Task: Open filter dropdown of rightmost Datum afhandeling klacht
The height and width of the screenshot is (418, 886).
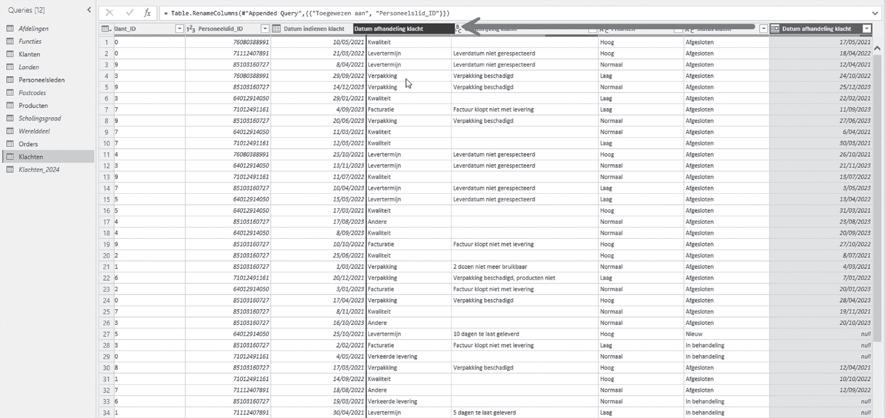Action: click(x=866, y=28)
